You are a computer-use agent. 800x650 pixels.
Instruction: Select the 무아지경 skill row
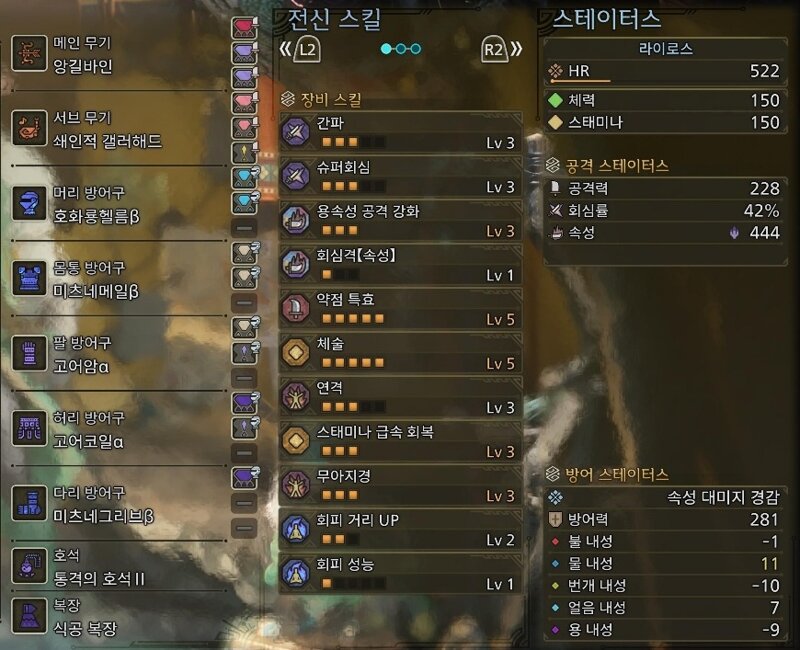pyautogui.click(x=401, y=485)
